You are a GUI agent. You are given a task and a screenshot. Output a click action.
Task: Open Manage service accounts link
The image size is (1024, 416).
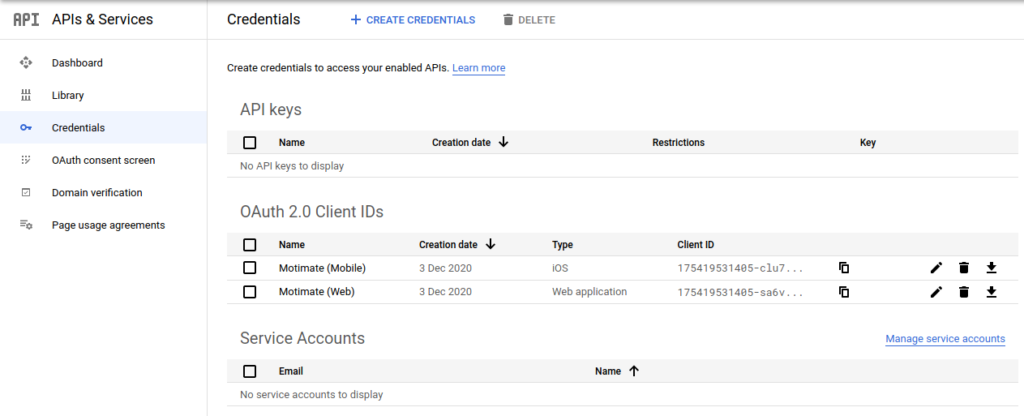point(945,339)
